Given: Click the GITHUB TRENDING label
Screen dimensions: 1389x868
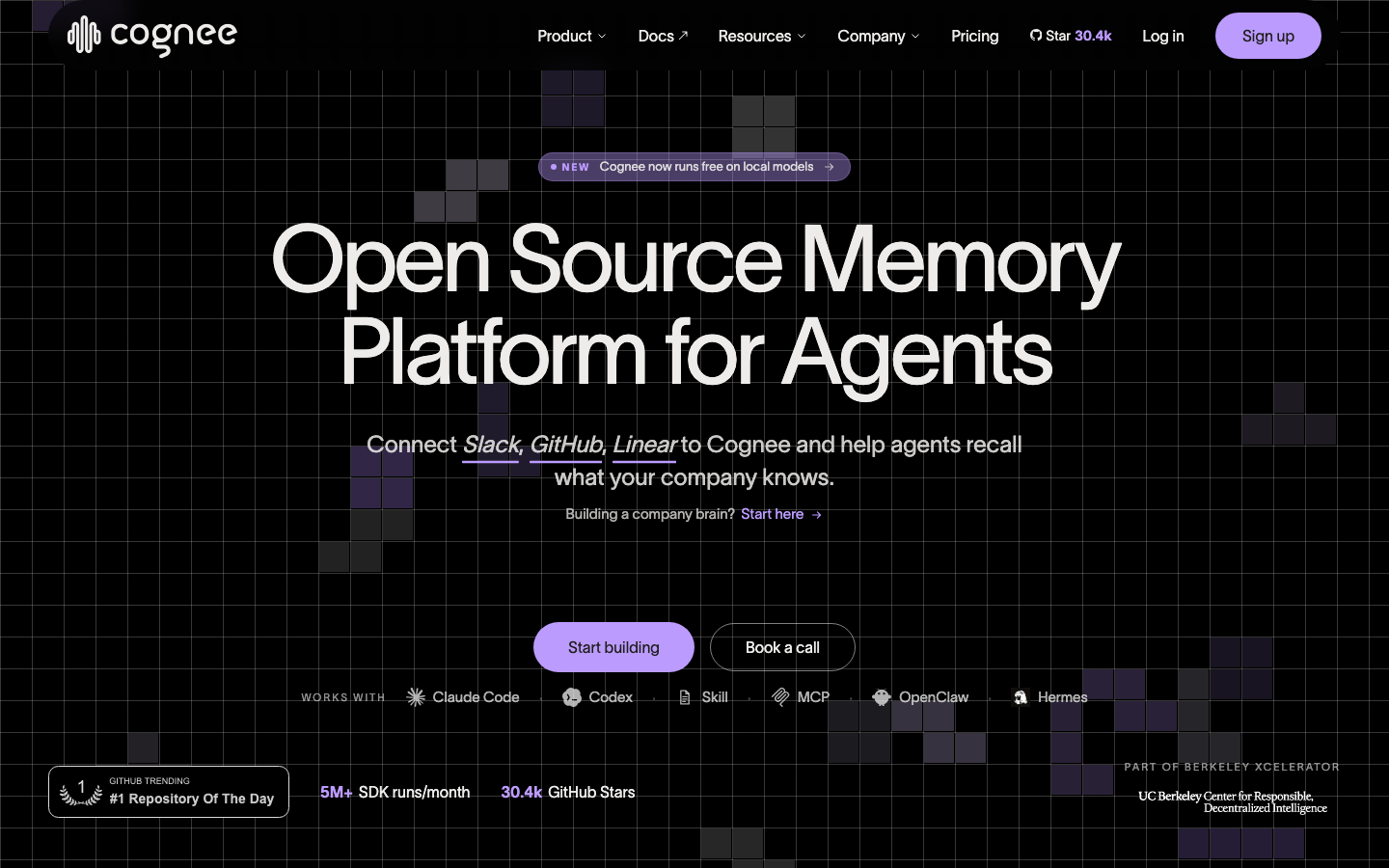Looking at the screenshot, I should [x=150, y=781].
